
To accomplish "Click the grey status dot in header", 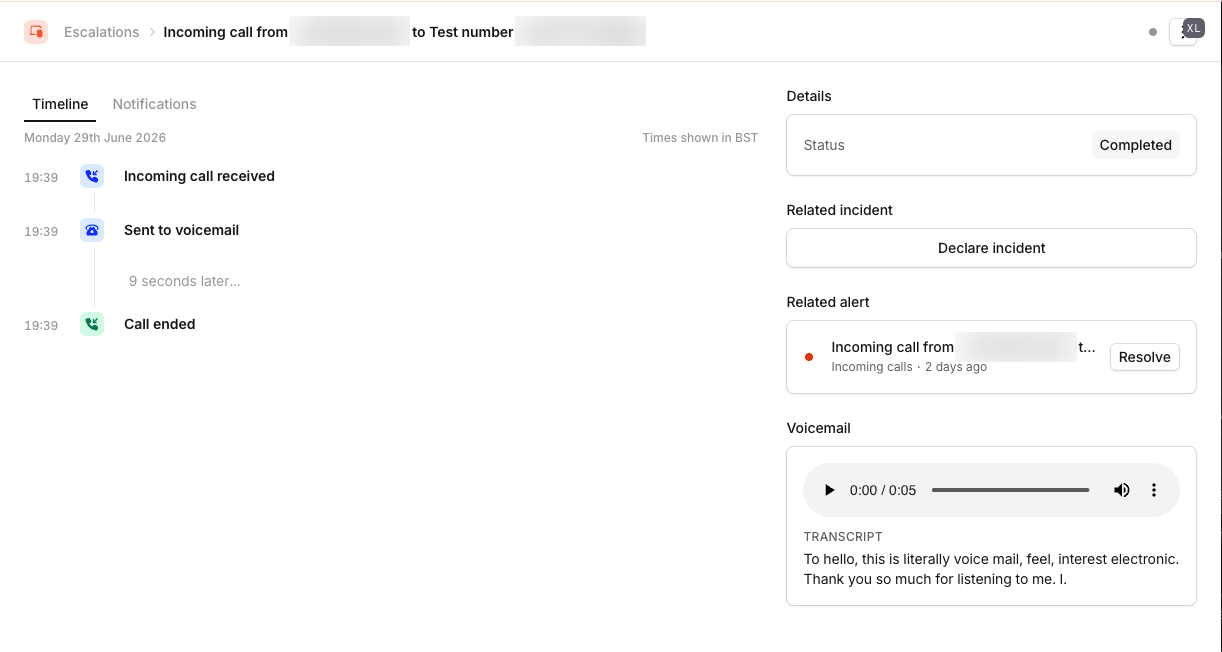I will [x=1153, y=32].
